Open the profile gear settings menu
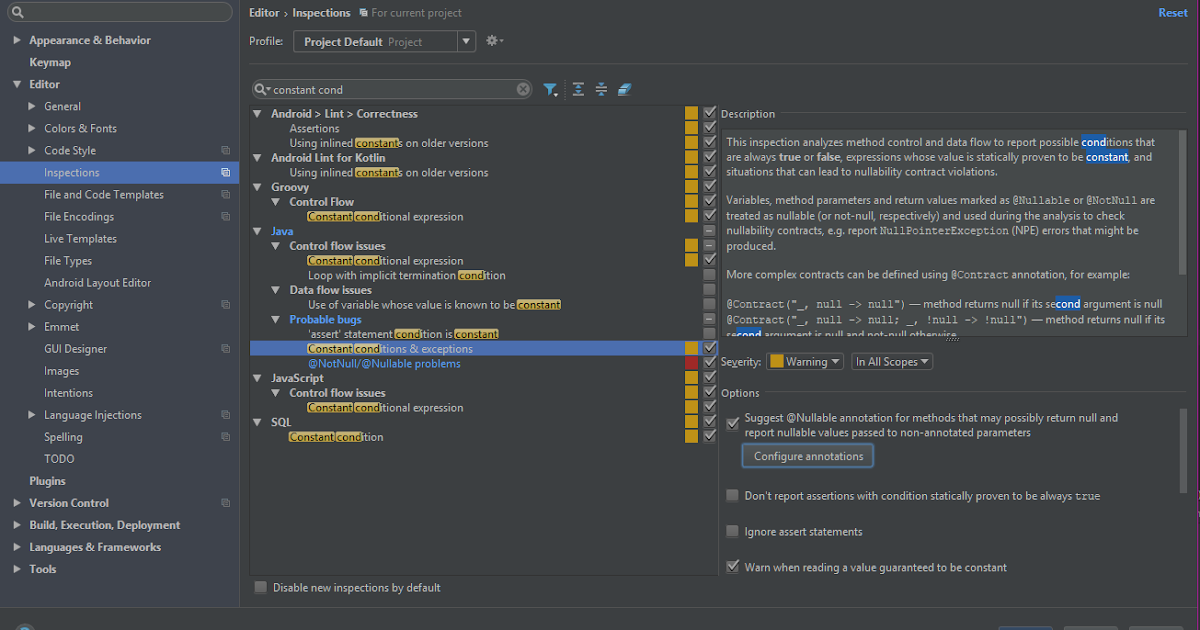Viewport: 1200px width, 630px height. click(493, 41)
